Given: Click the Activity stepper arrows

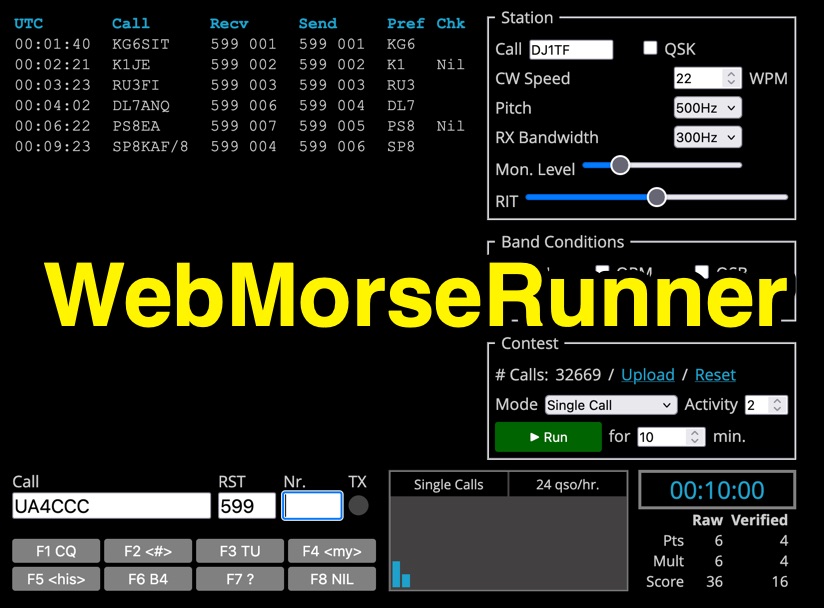Looking at the screenshot, I should click(777, 405).
